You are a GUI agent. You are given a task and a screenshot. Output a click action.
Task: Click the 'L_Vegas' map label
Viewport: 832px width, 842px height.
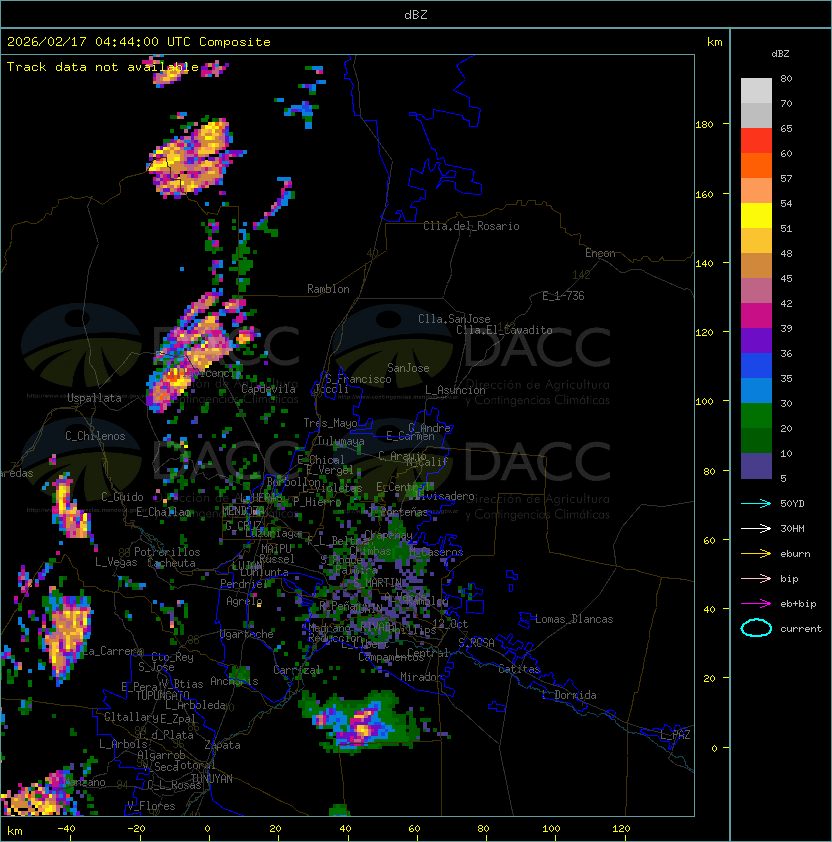[116, 562]
